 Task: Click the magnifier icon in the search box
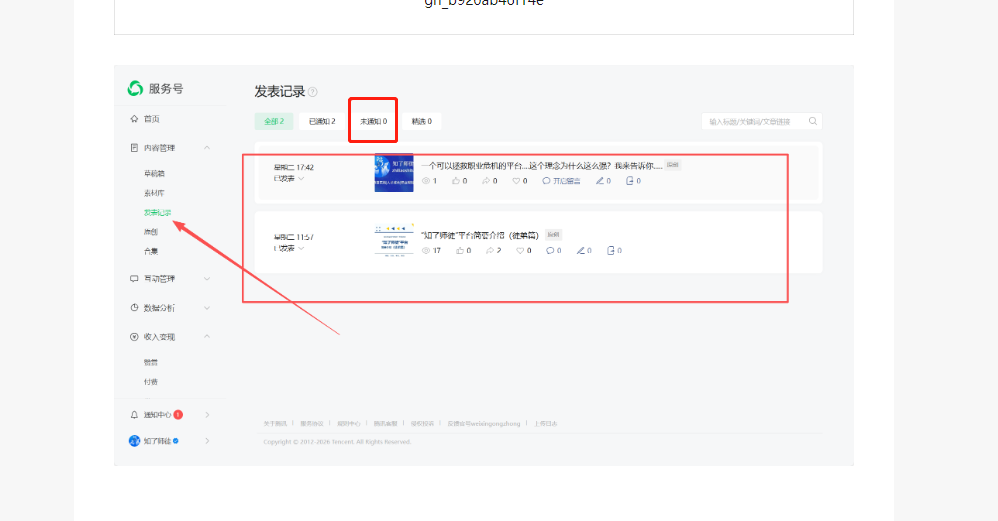pos(813,121)
